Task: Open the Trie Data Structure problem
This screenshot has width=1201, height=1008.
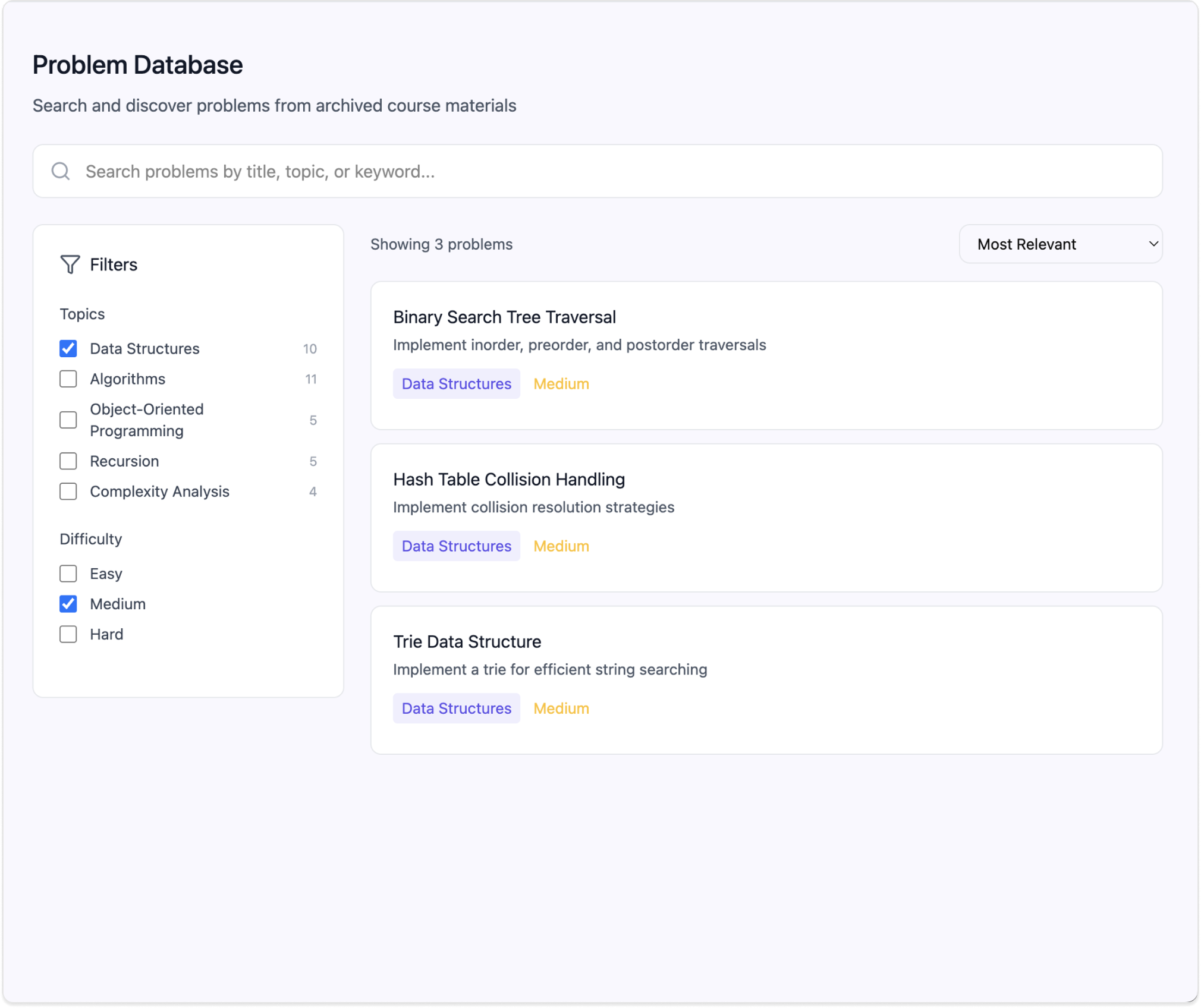Action: [x=467, y=641]
